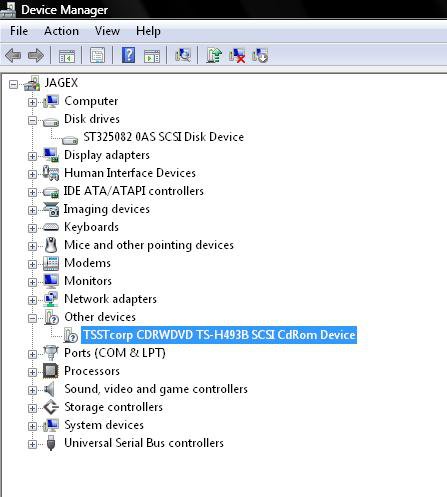Open the Properties toolbar icon
This screenshot has width=447, height=497.
click(x=97, y=55)
